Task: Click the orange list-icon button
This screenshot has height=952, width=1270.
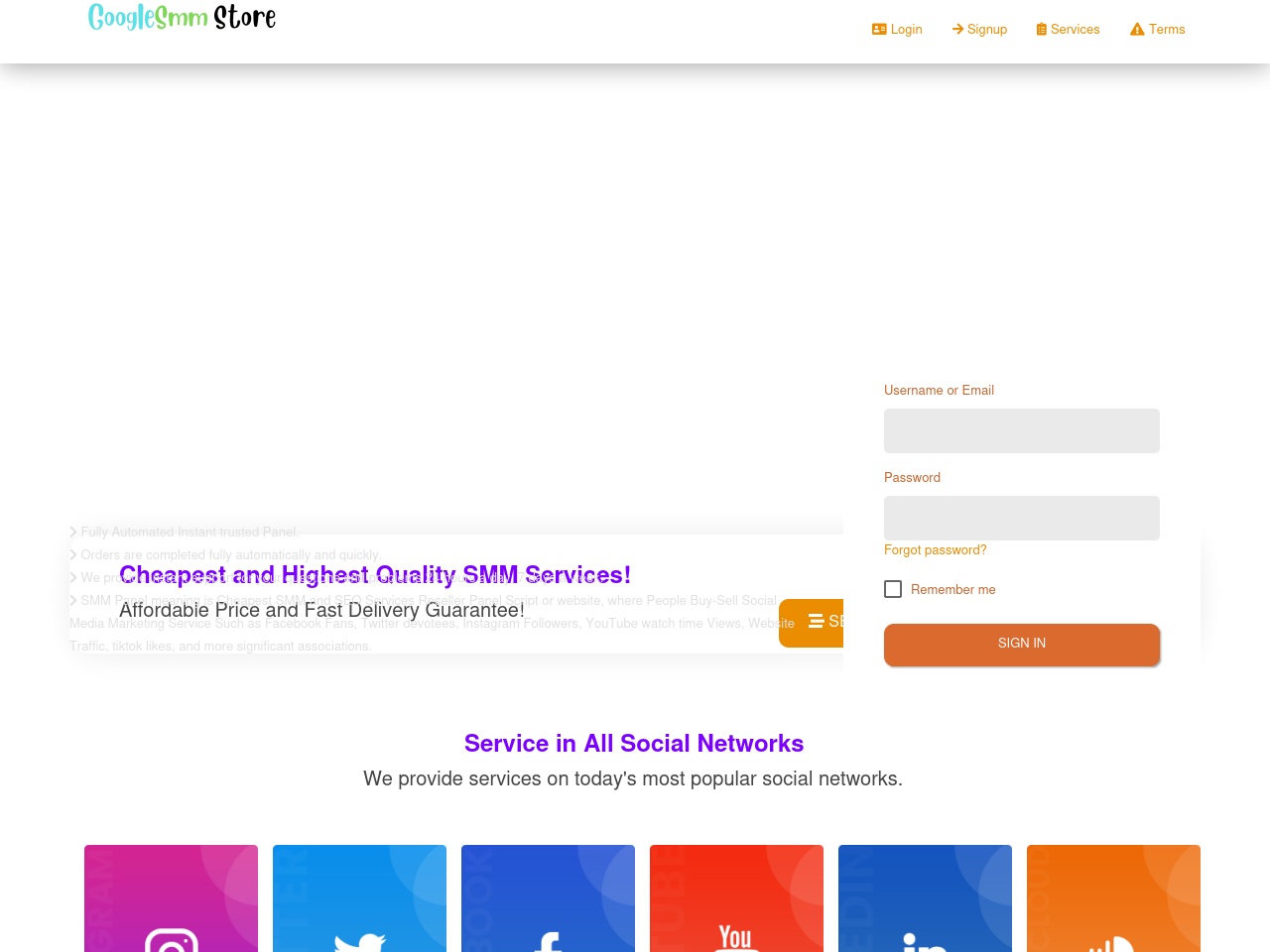Action: (x=812, y=623)
